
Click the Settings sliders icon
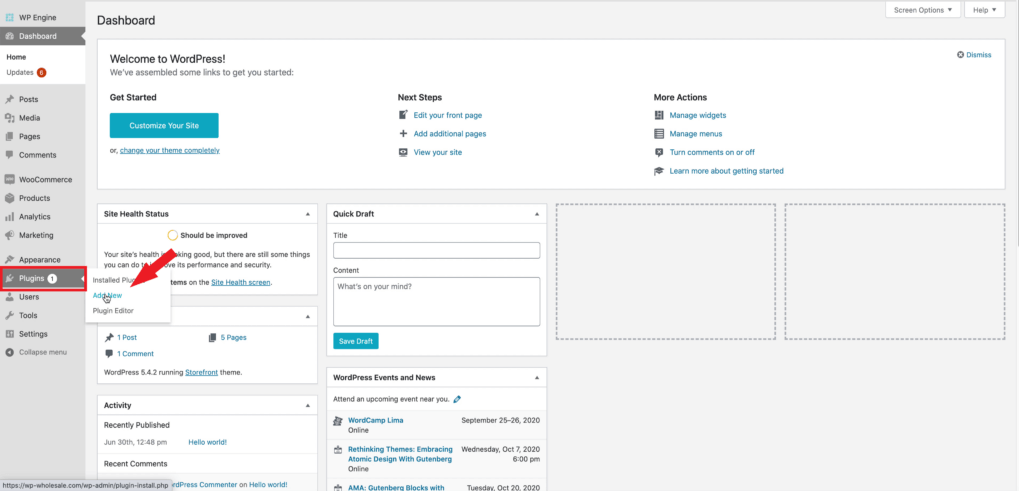[x=9, y=334]
